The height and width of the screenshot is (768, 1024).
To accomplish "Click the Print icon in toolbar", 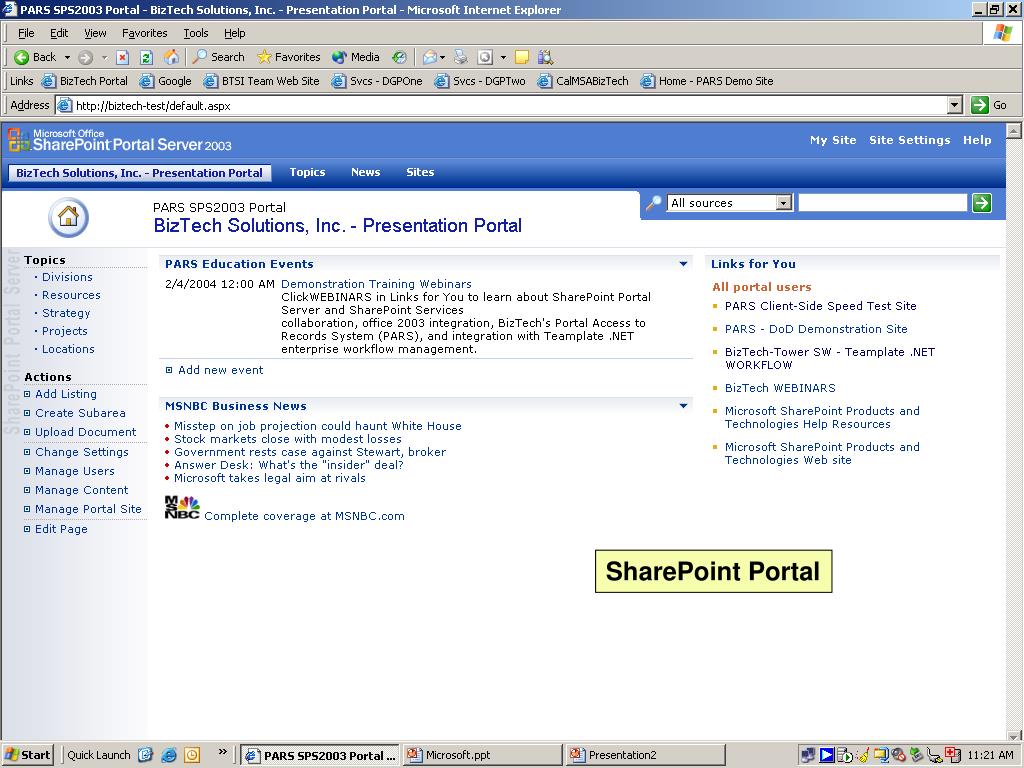I will [x=460, y=57].
